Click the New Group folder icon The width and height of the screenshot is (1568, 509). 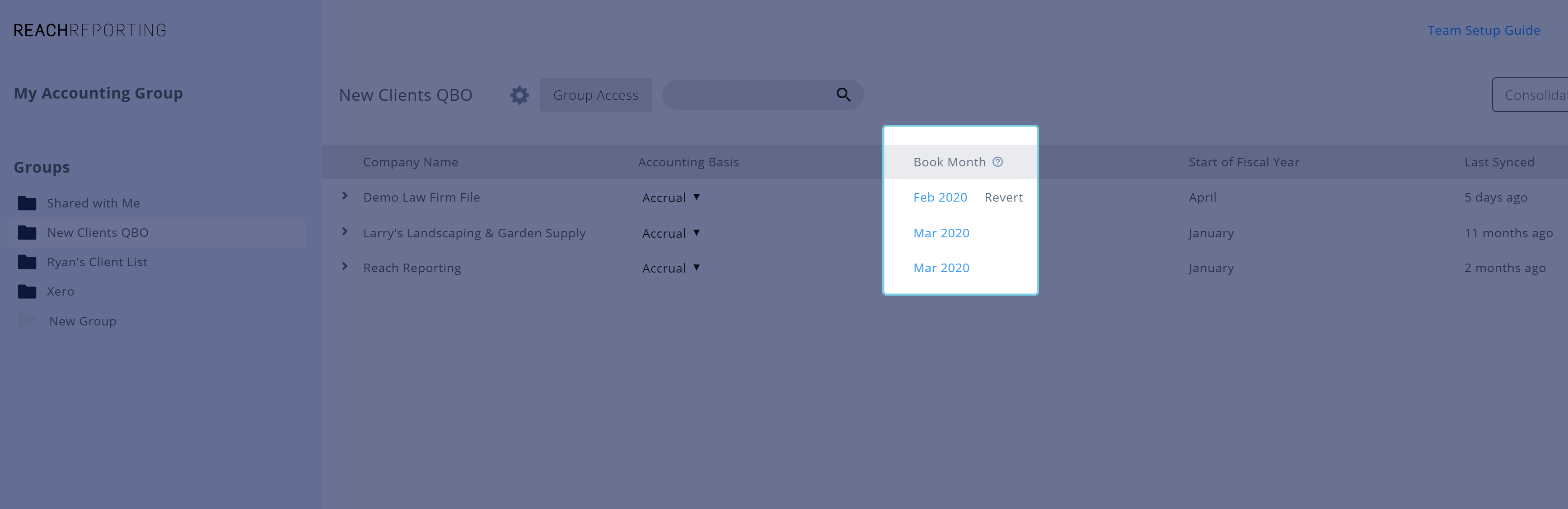point(28,320)
